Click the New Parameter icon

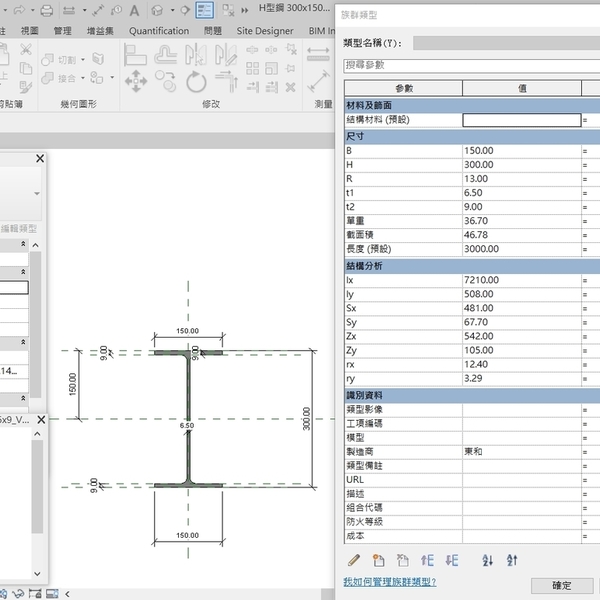coord(378,561)
